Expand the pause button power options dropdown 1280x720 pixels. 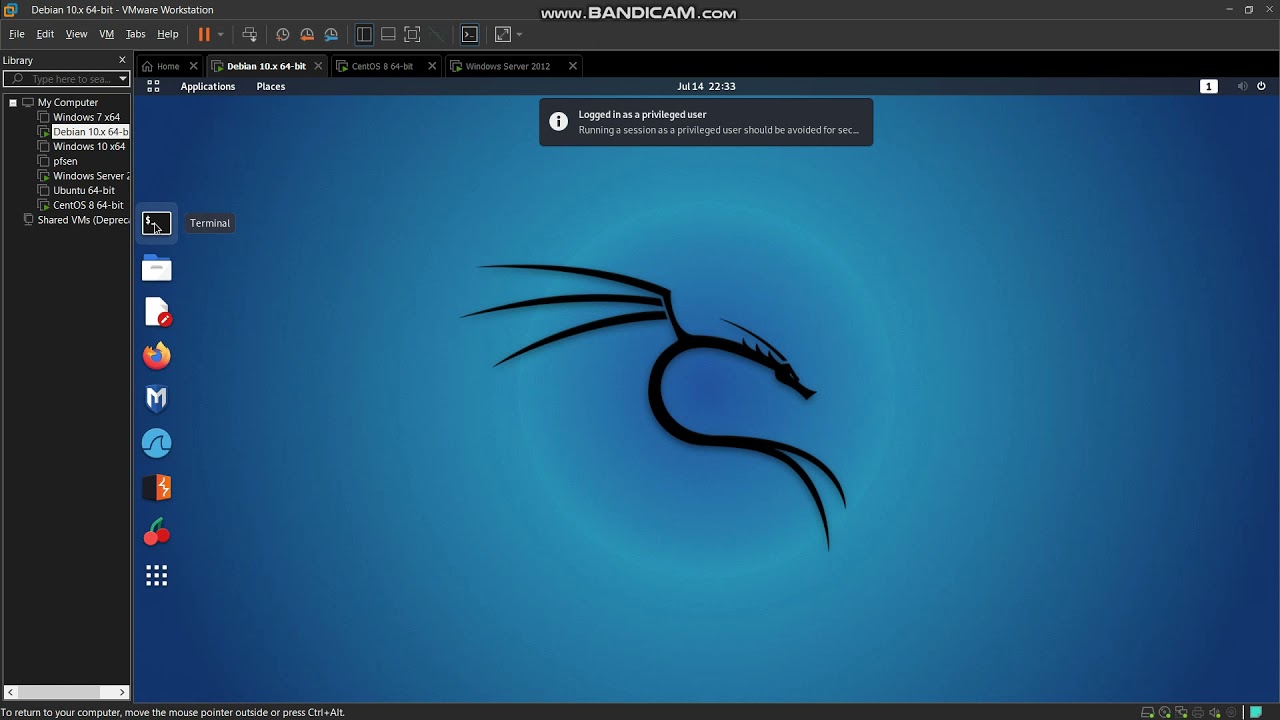(221, 35)
